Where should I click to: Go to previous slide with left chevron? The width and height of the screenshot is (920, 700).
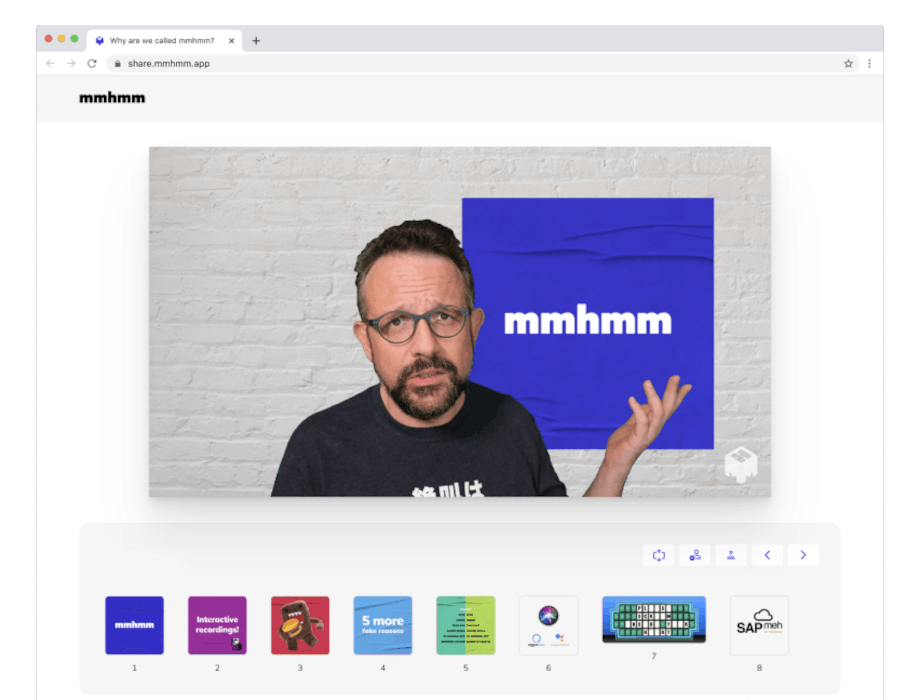click(x=767, y=555)
